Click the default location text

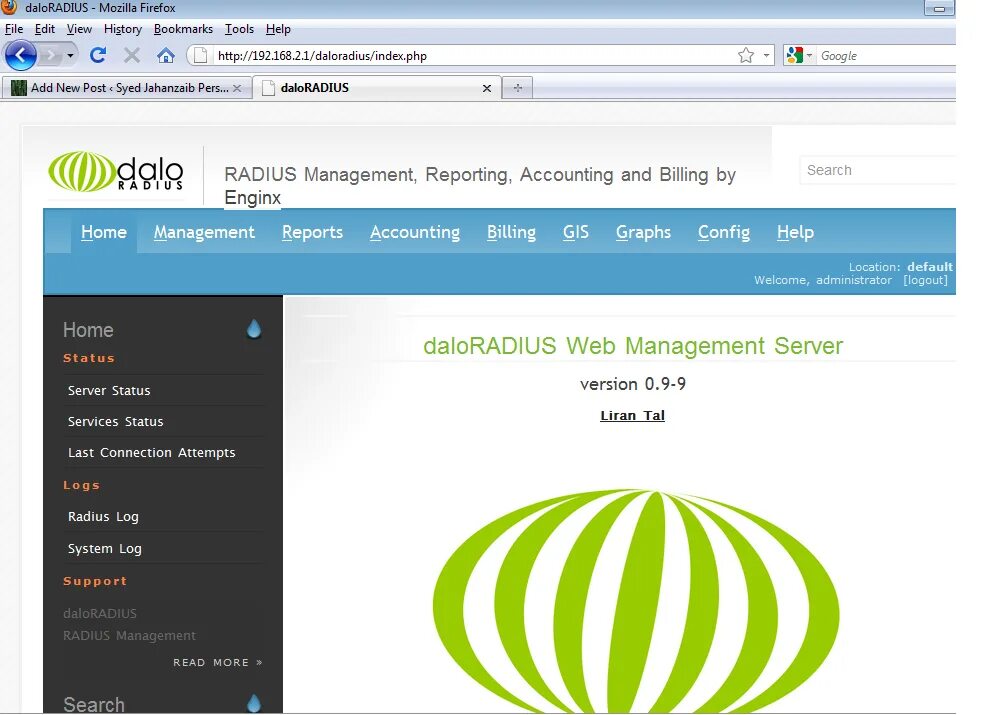point(929,267)
